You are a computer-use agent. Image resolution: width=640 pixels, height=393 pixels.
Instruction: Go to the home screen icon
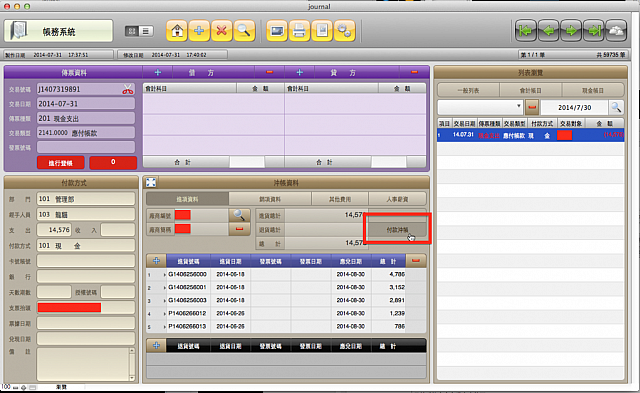click(x=177, y=31)
